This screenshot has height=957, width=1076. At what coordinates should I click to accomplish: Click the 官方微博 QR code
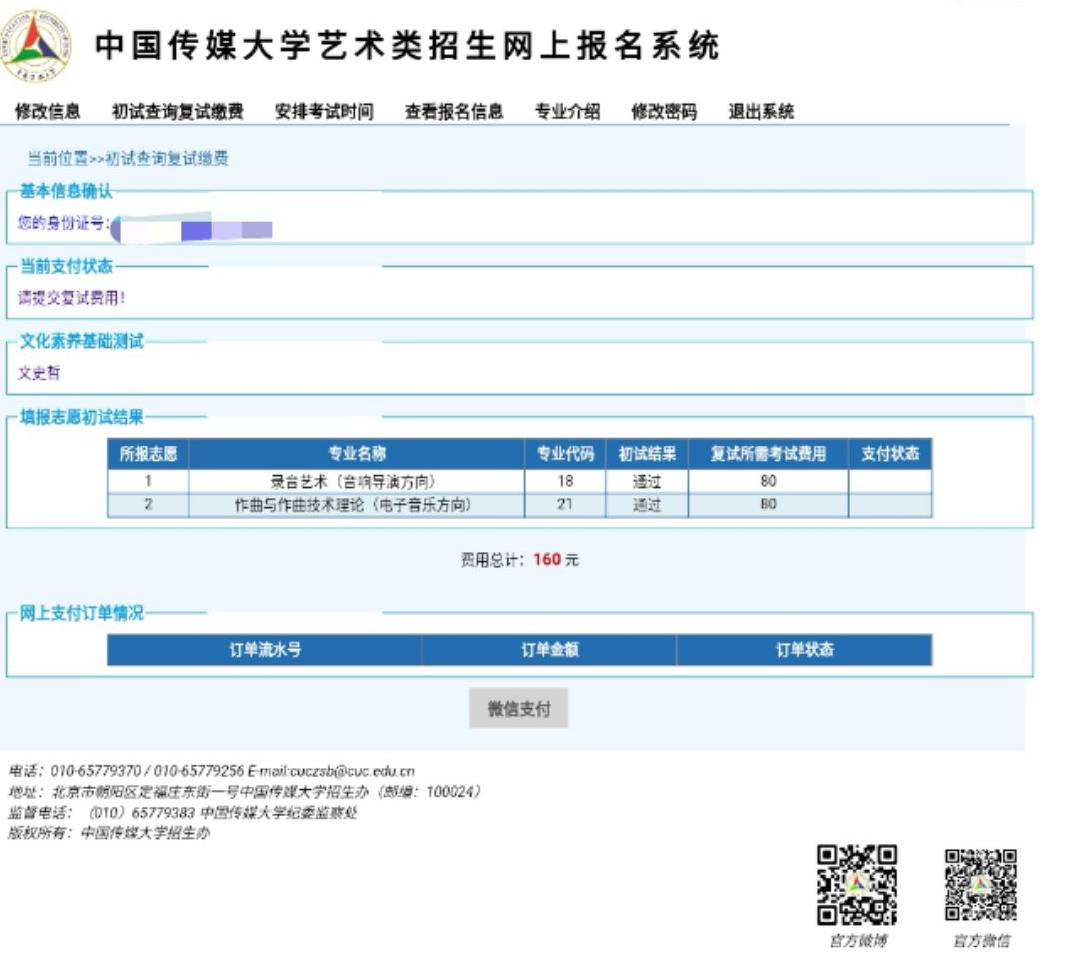click(x=857, y=885)
